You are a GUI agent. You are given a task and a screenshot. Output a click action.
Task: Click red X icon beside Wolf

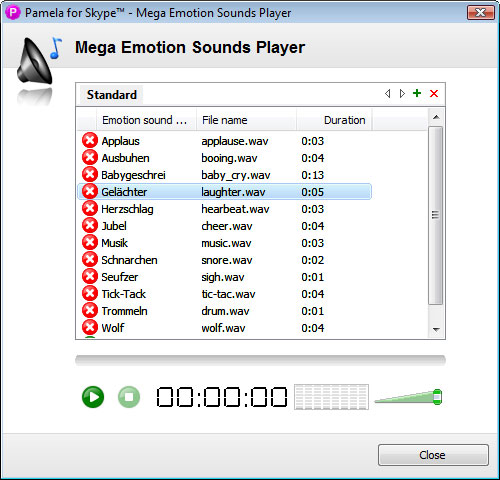pyautogui.click(x=90, y=327)
